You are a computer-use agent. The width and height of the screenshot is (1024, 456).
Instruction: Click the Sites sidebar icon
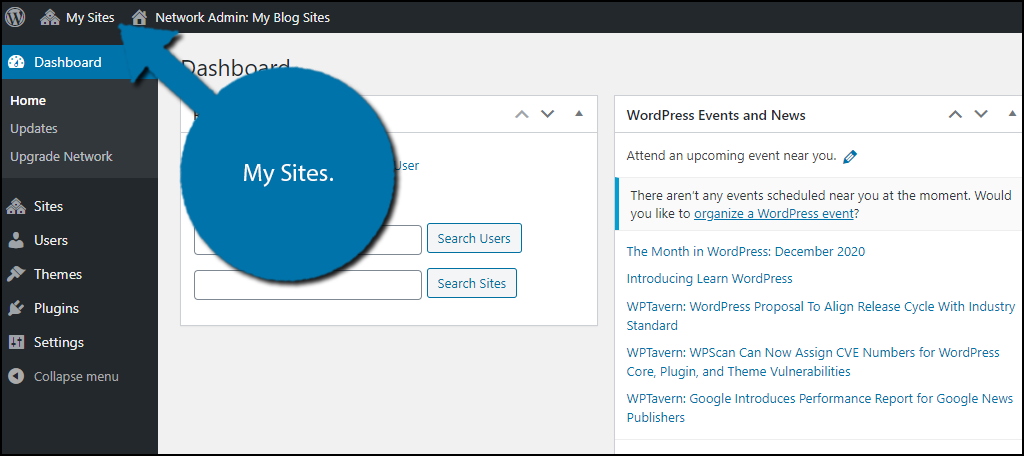(16, 206)
